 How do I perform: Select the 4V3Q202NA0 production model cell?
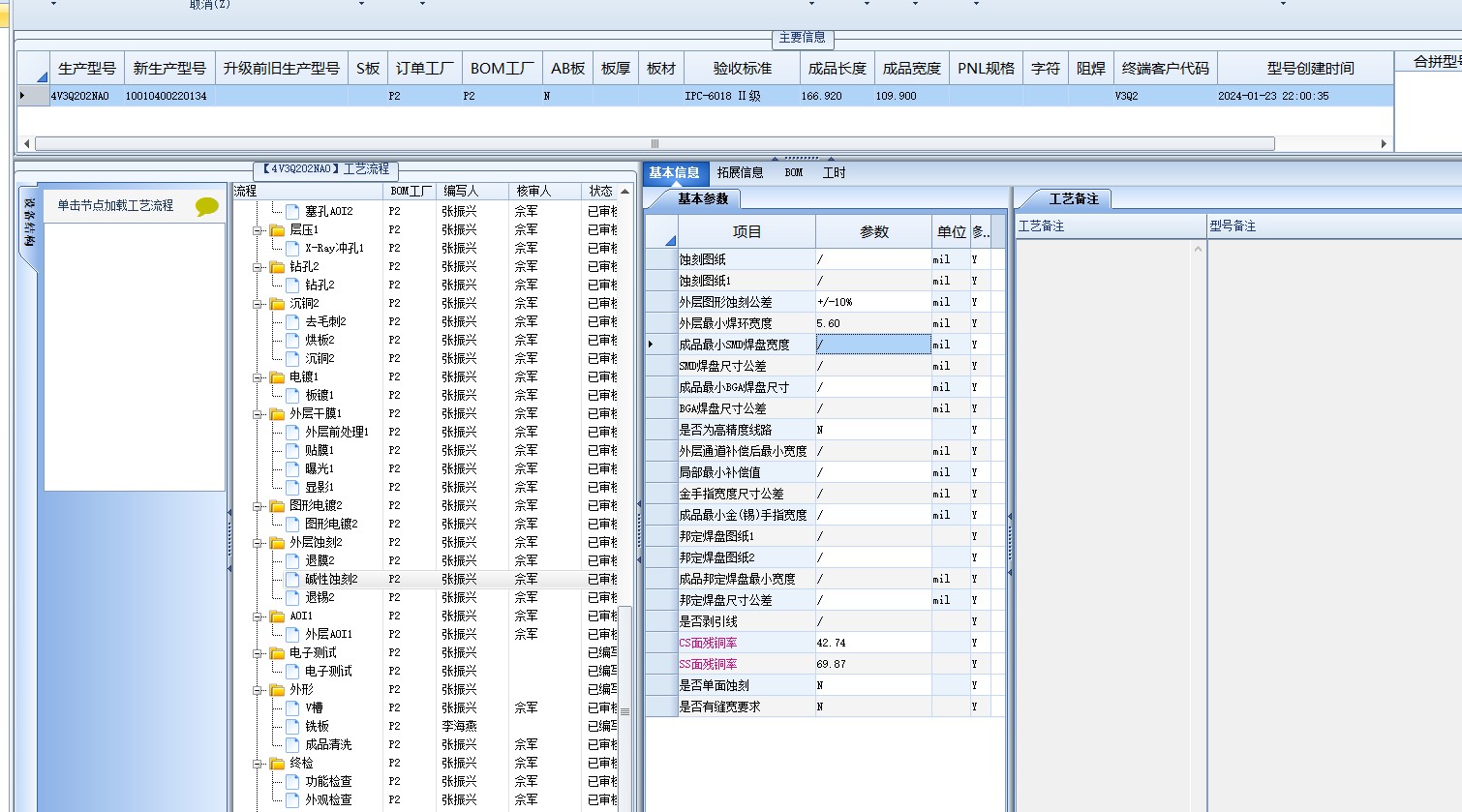point(85,96)
